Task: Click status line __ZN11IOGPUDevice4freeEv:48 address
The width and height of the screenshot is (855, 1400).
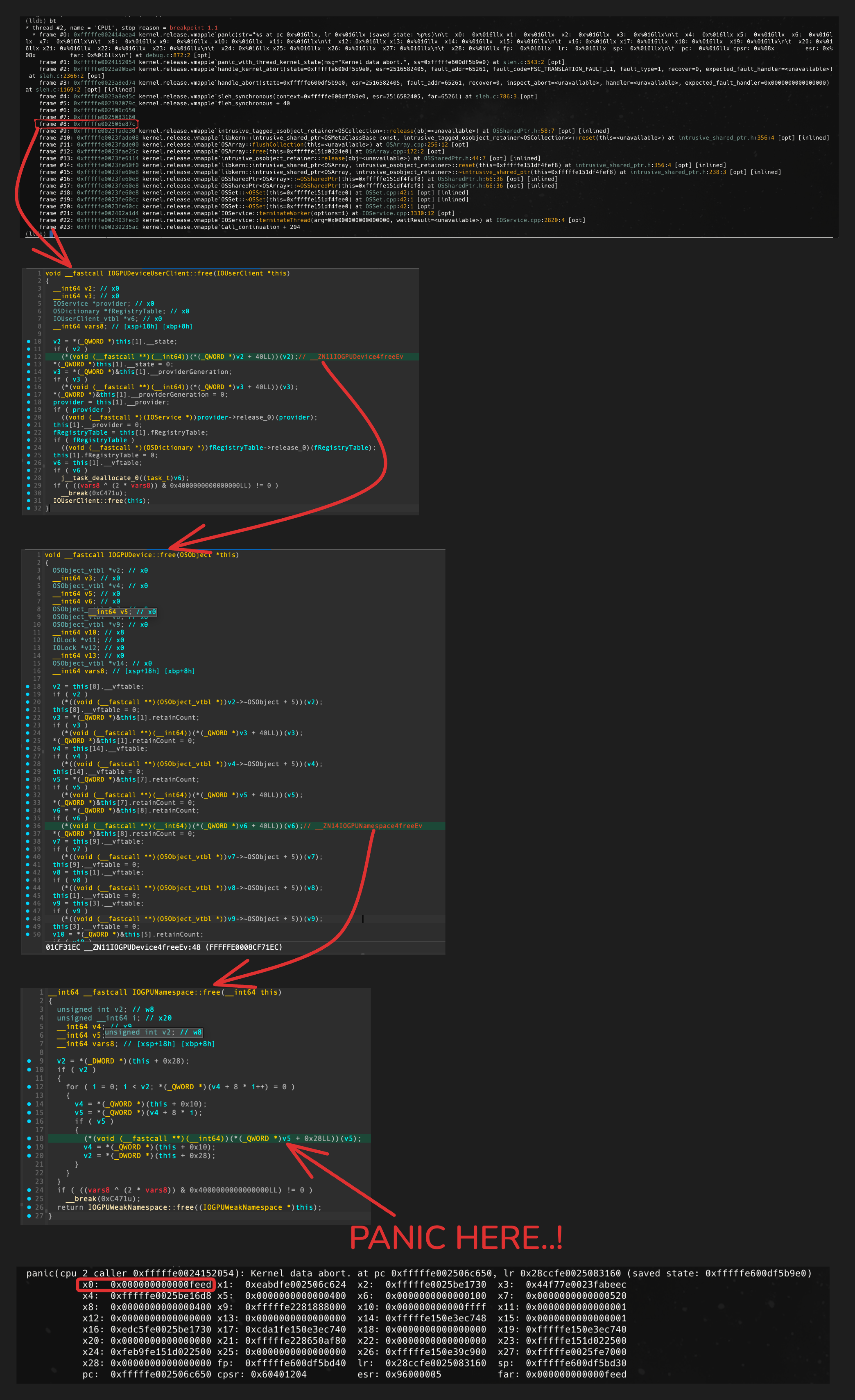Action: pyautogui.click(x=164, y=947)
